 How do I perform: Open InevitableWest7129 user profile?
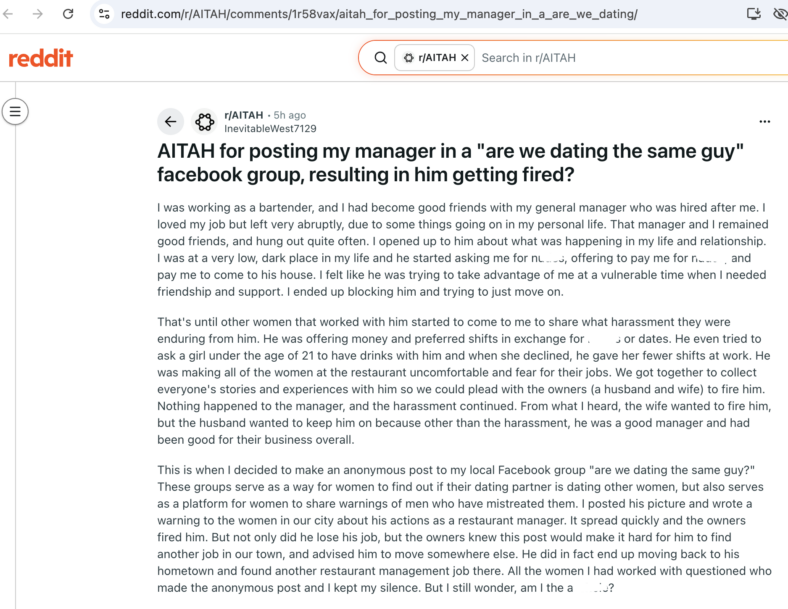pos(270,129)
